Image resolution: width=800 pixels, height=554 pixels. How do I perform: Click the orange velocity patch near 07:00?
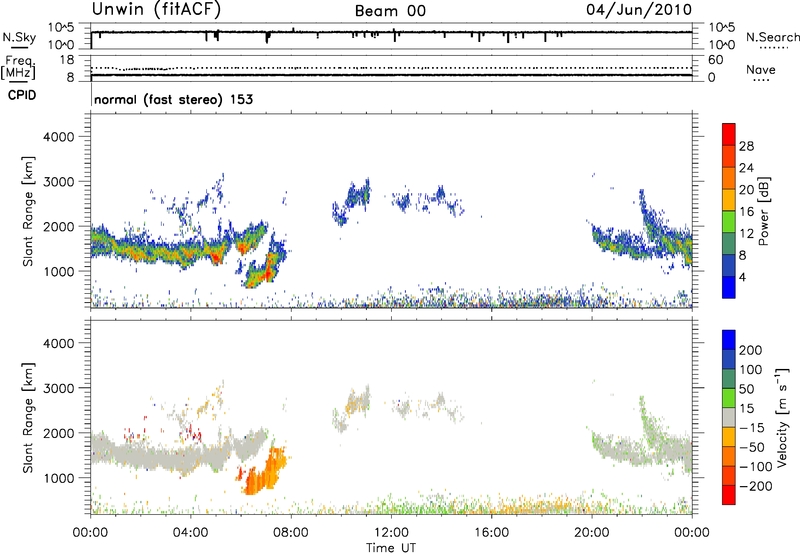click(263, 474)
